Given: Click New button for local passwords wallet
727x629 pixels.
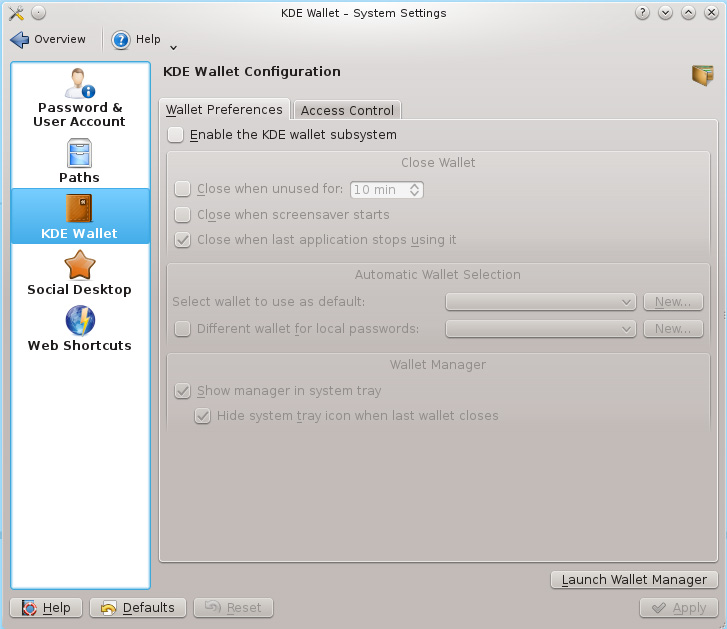Looking at the screenshot, I should point(673,329).
